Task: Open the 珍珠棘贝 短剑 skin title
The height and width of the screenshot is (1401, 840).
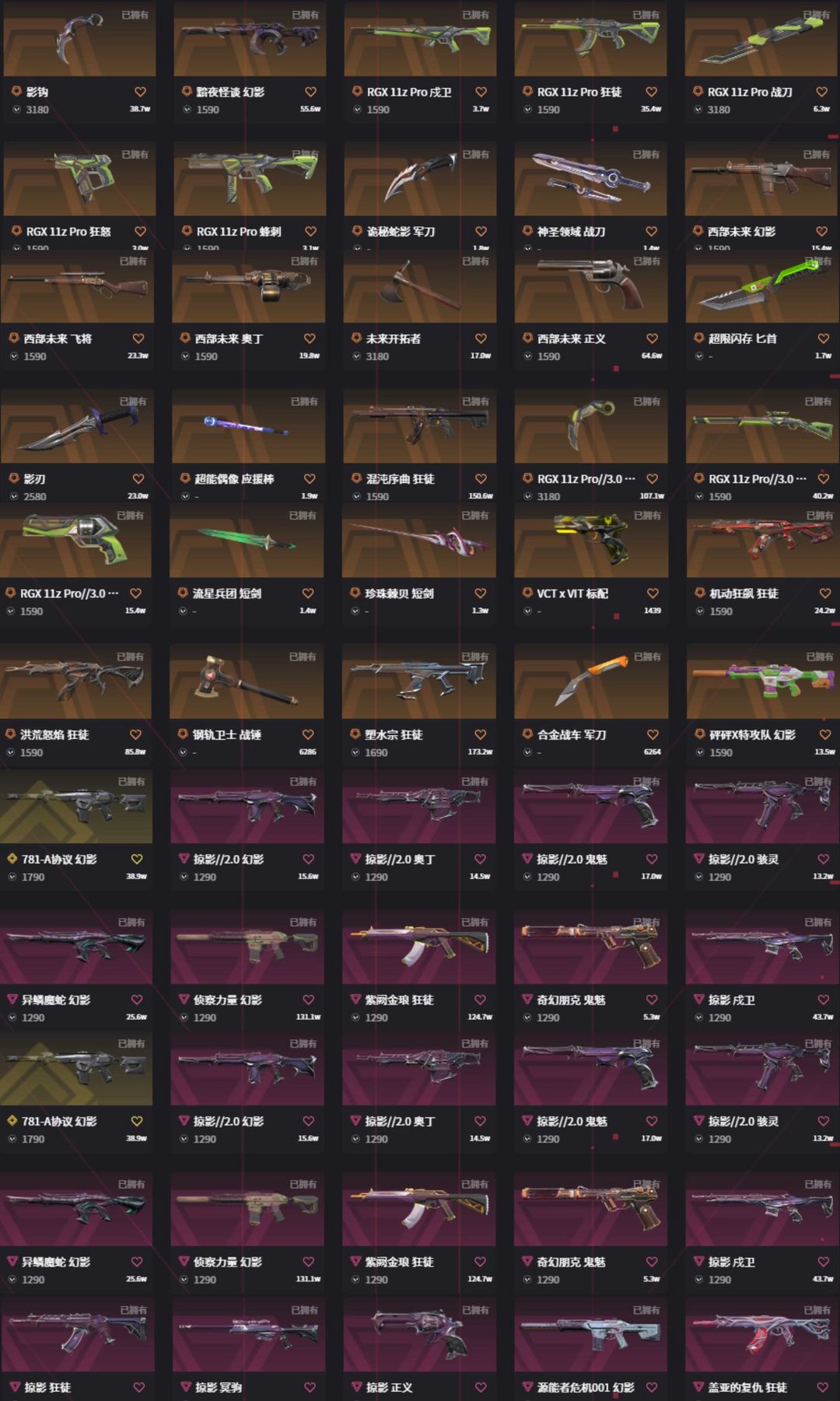Action: pyautogui.click(x=400, y=593)
